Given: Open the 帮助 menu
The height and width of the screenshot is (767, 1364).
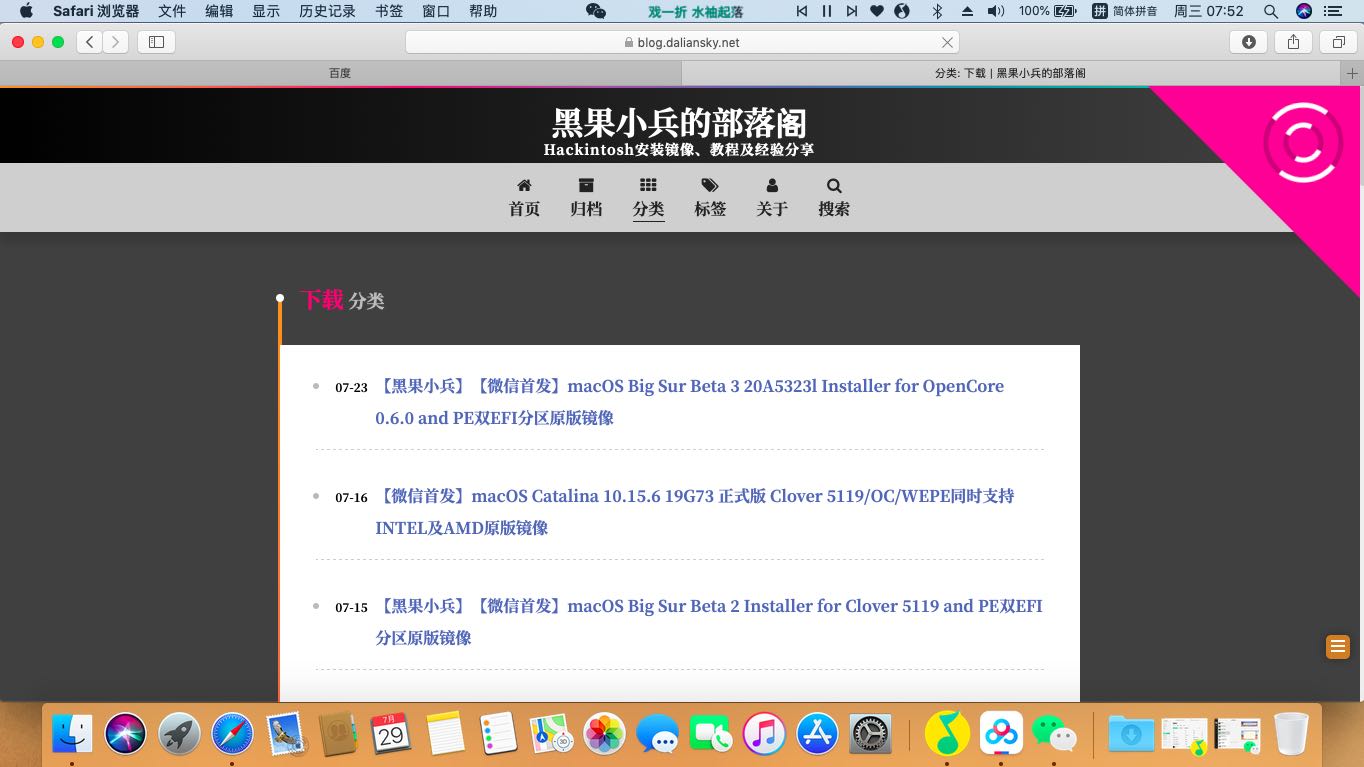Looking at the screenshot, I should point(483,11).
